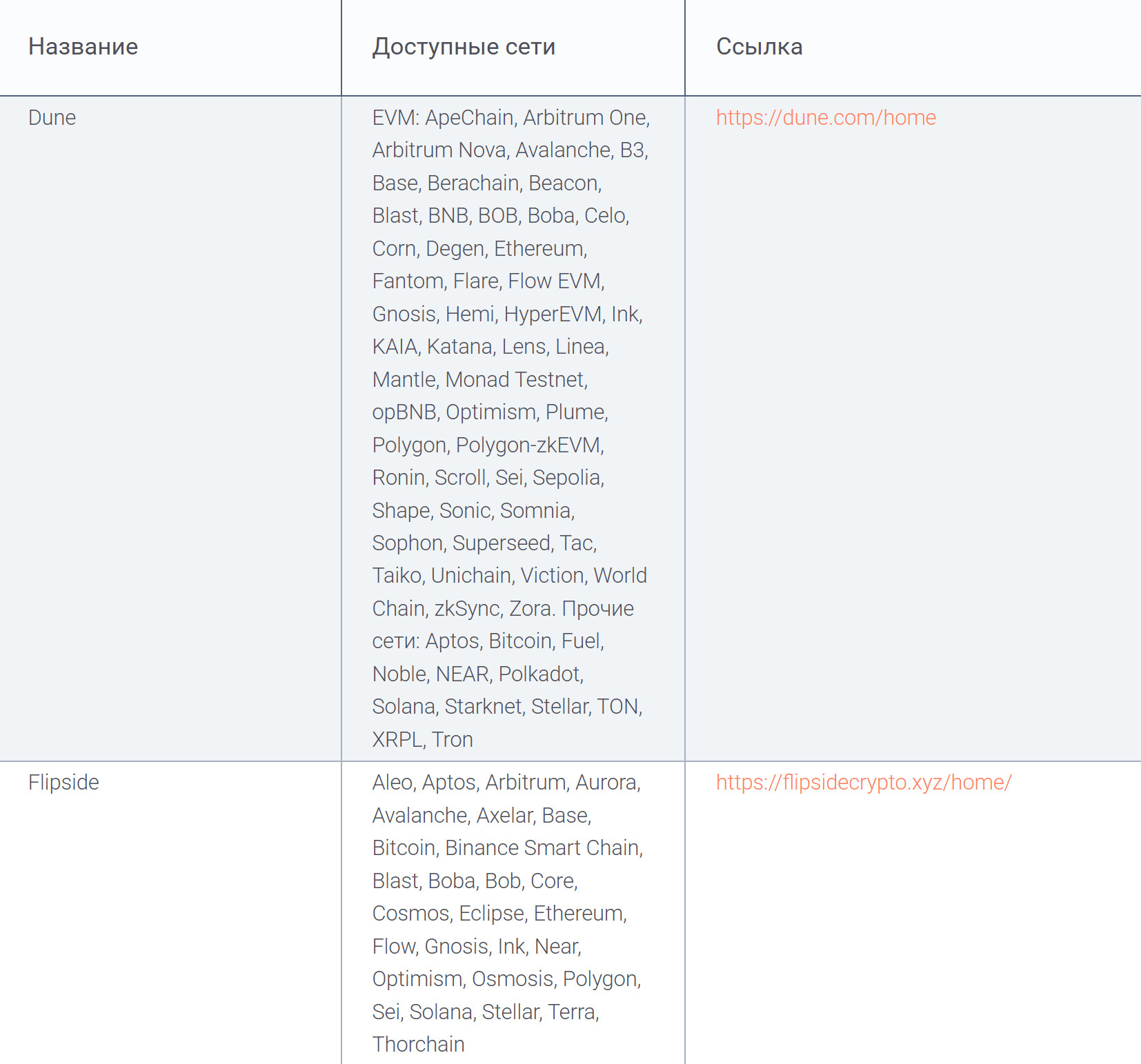The width and height of the screenshot is (1141, 1064).
Task: Open the flipsidecrypto.xyz/home link
Action: tap(863, 783)
